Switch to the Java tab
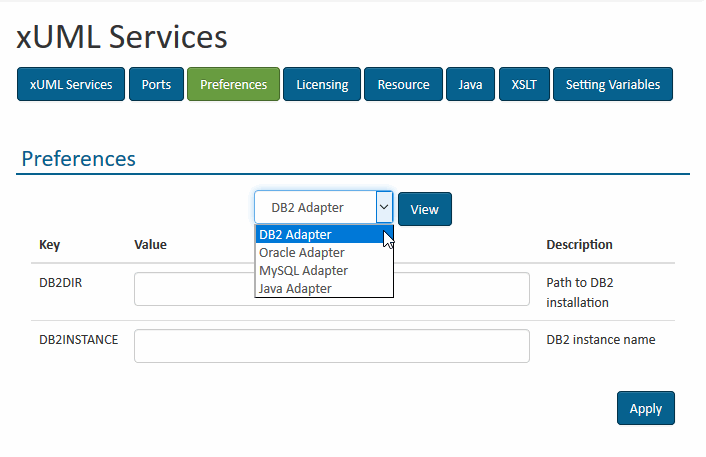This screenshot has width=706, height=457. point(470,85)
